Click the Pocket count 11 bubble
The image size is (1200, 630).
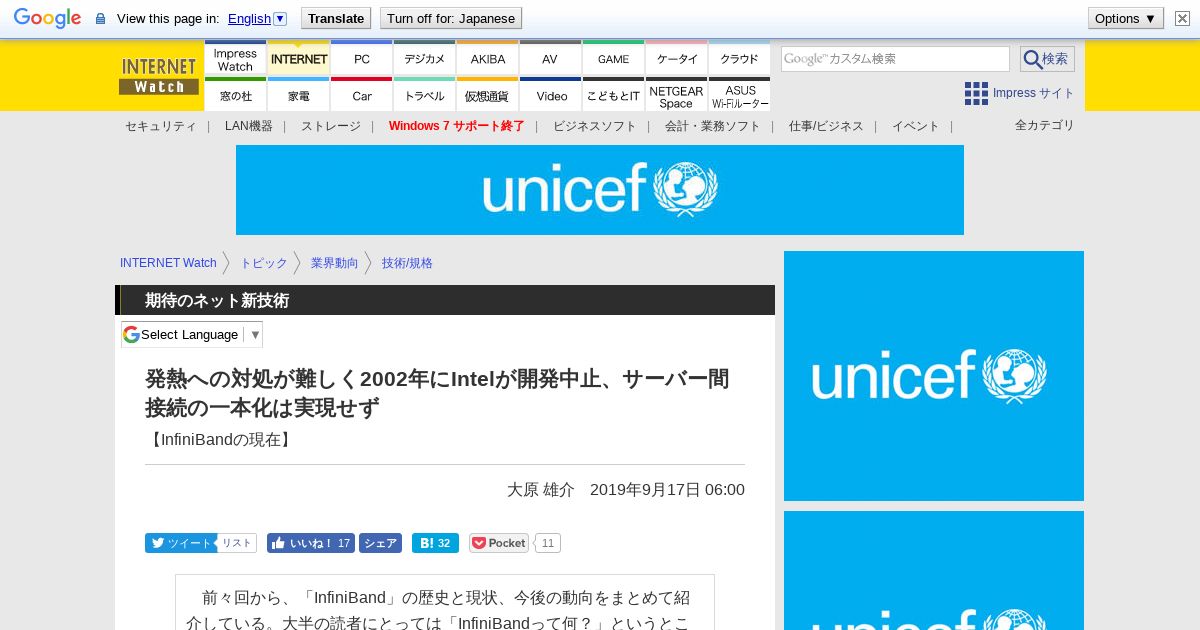coord(548,543)
